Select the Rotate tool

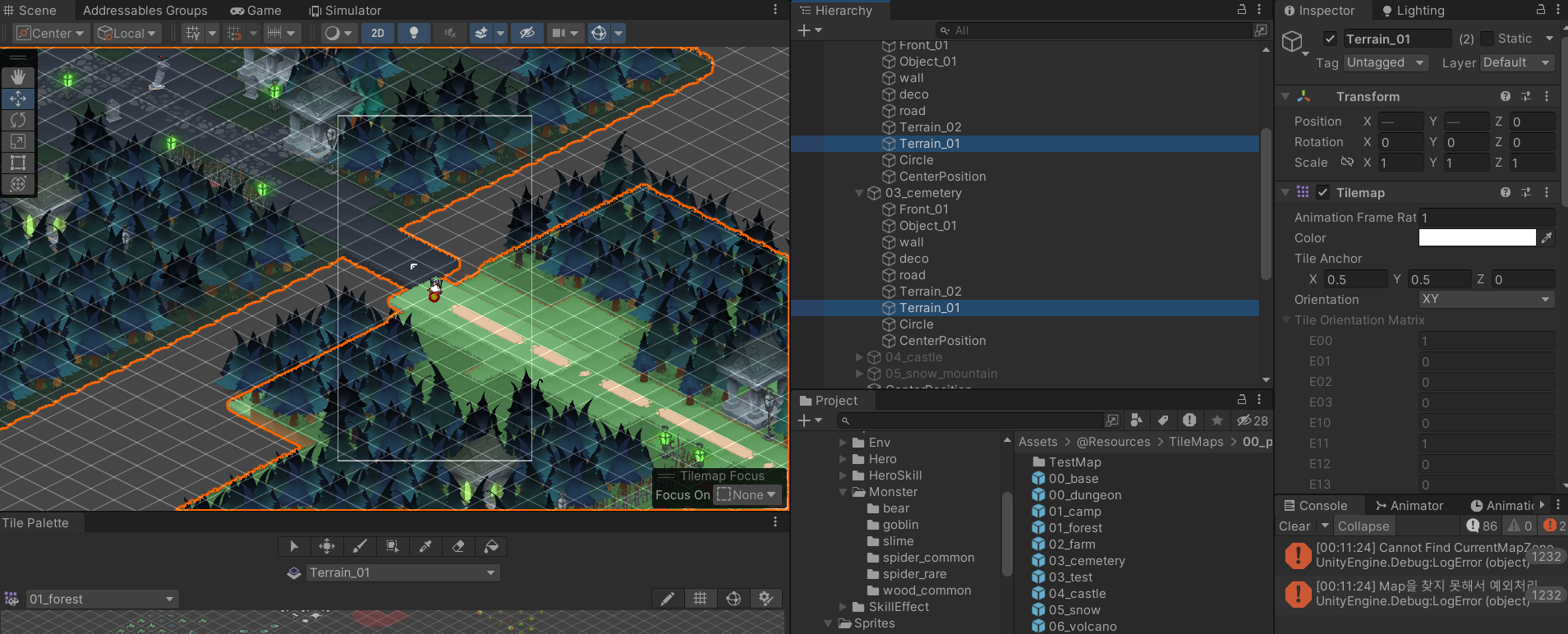tap(18, 120)
